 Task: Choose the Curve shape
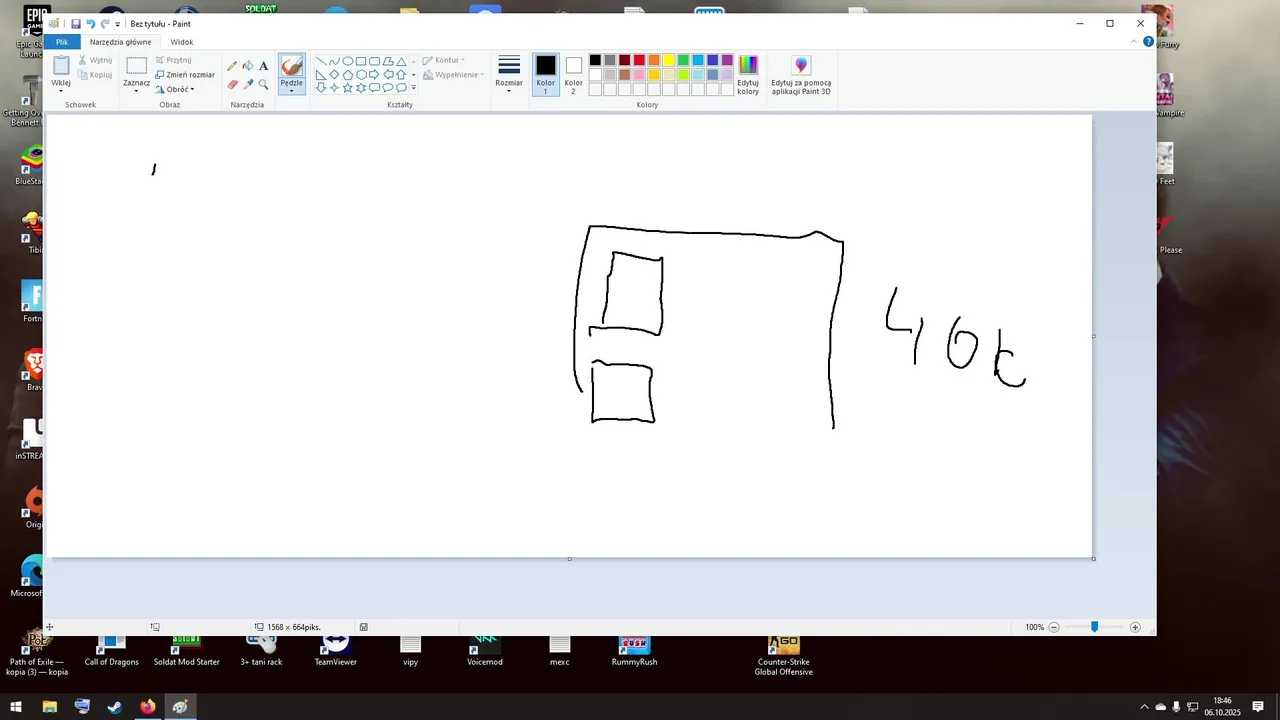pyautogui.click(x=334, y=61)
